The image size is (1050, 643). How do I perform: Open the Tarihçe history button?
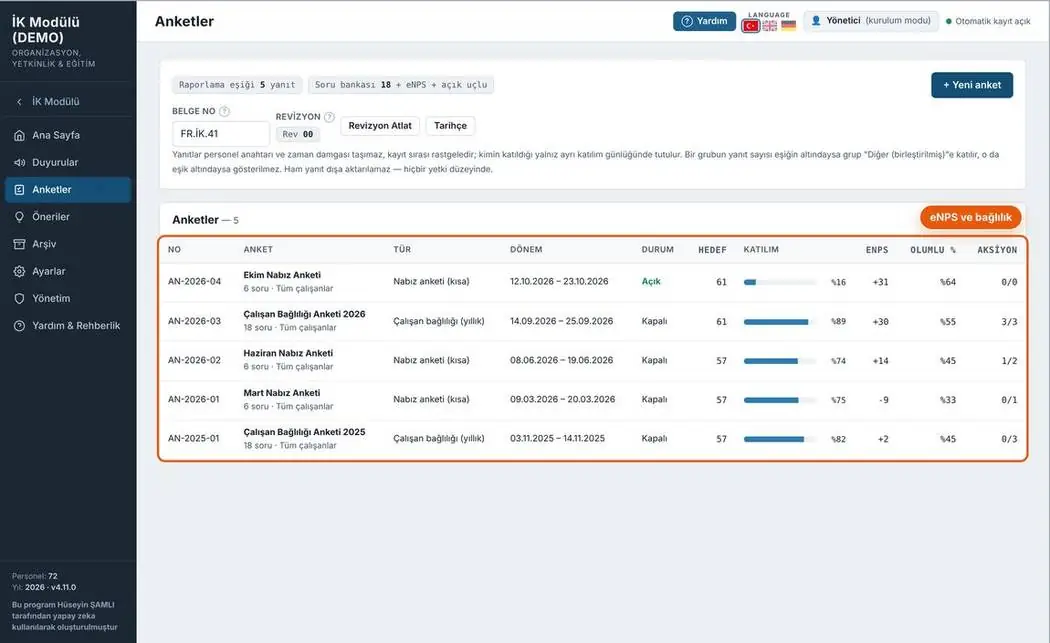(450, 126)
